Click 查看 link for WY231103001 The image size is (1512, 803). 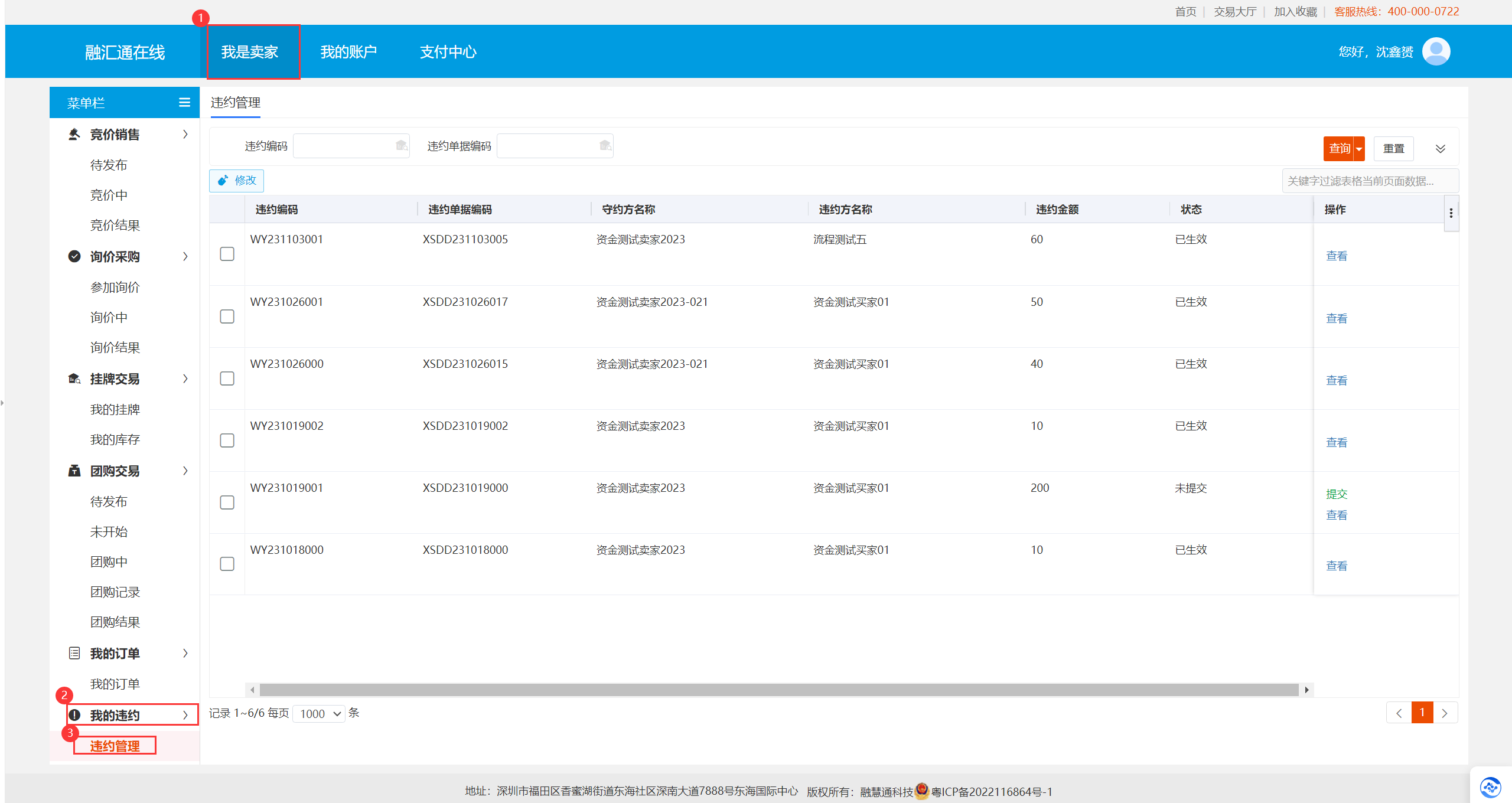click(x=1336, y=256)
